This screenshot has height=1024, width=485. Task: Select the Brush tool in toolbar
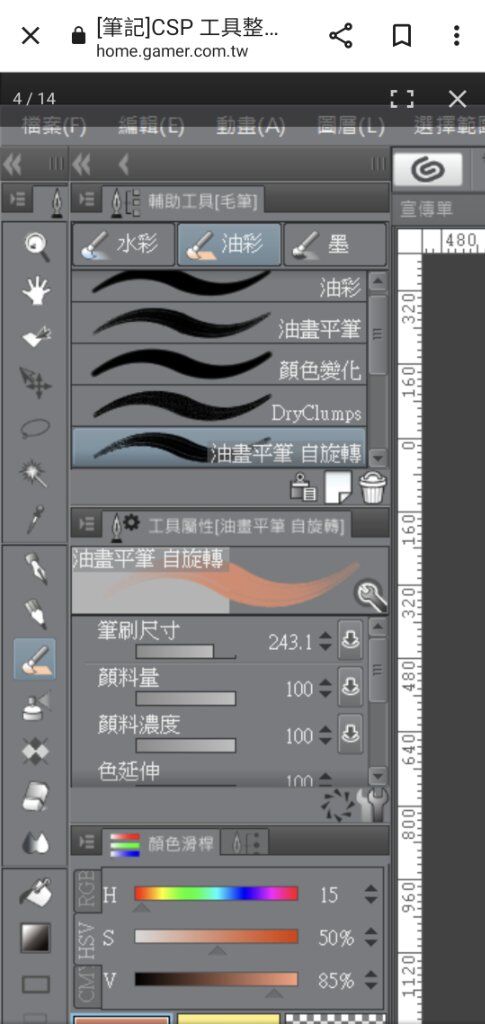click(x=35, y=659)
